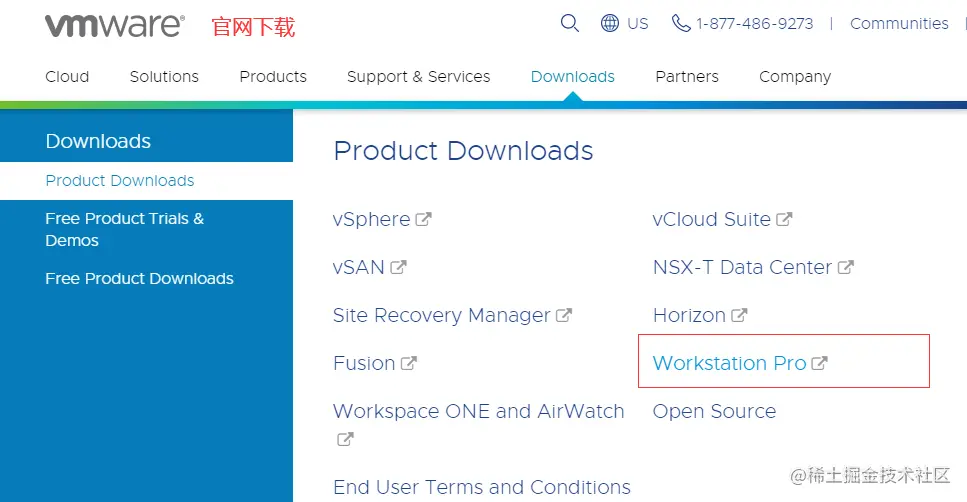Screen dimensions: 967x502
Task: Click external-link icon next to Horizon
Action: 739,315
